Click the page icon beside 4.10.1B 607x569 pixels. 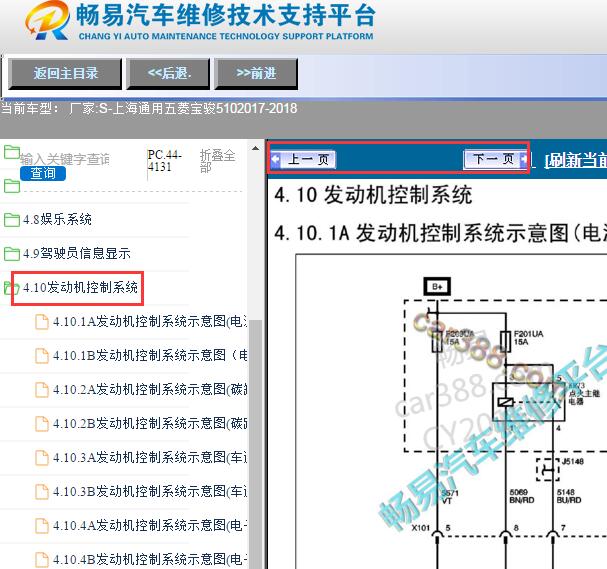[42, 356]
